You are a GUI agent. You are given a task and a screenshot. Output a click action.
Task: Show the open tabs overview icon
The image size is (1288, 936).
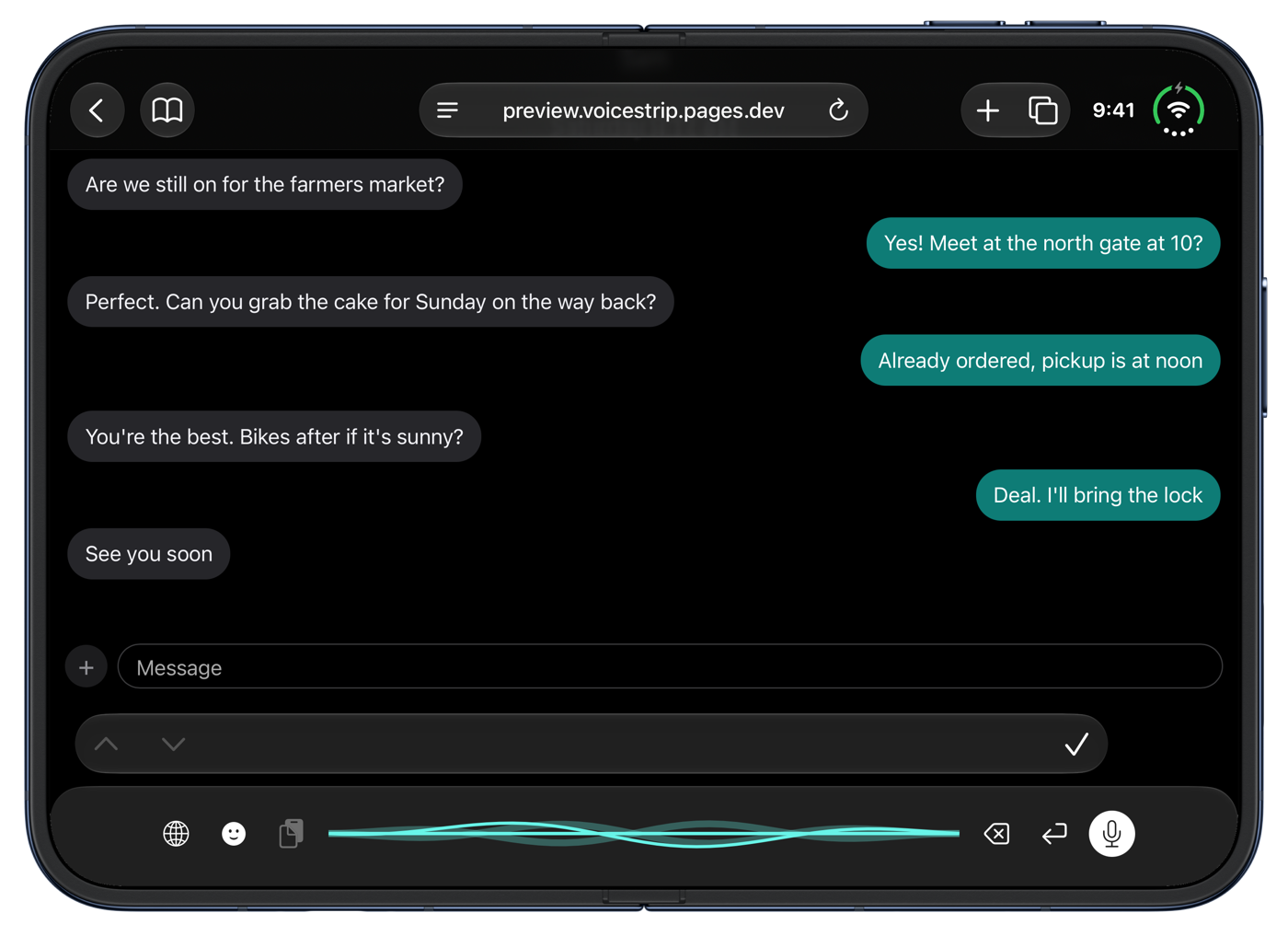pos(1042,110)
